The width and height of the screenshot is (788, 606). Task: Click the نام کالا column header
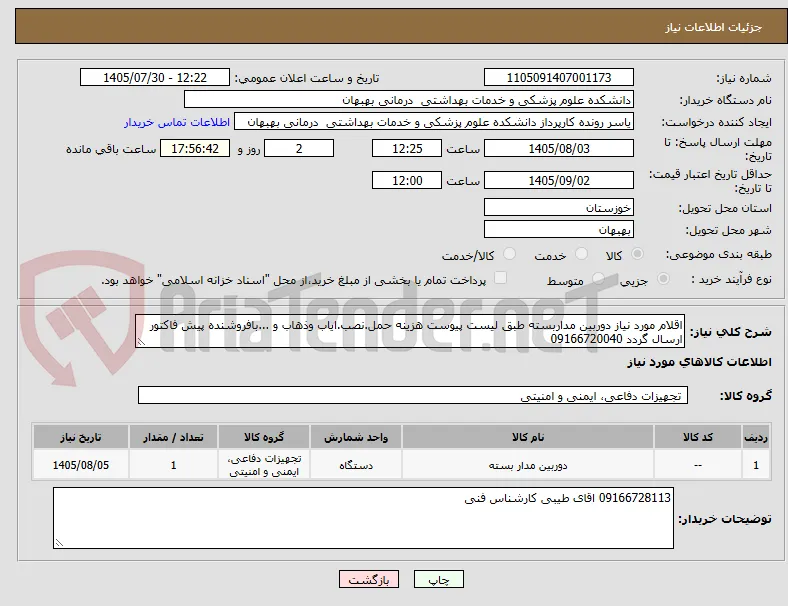pos(528,437)
